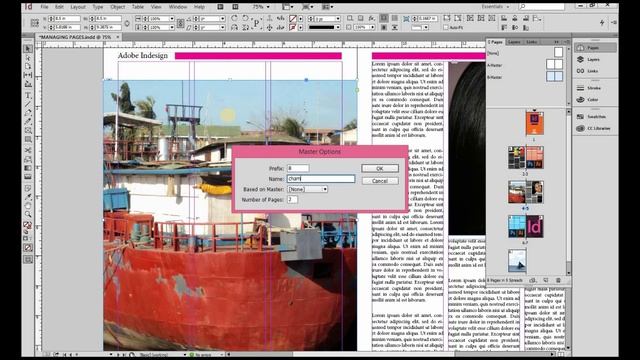Open the CC Libraries panel
This screenshot has width=640, height=360.
click(594, 128)
